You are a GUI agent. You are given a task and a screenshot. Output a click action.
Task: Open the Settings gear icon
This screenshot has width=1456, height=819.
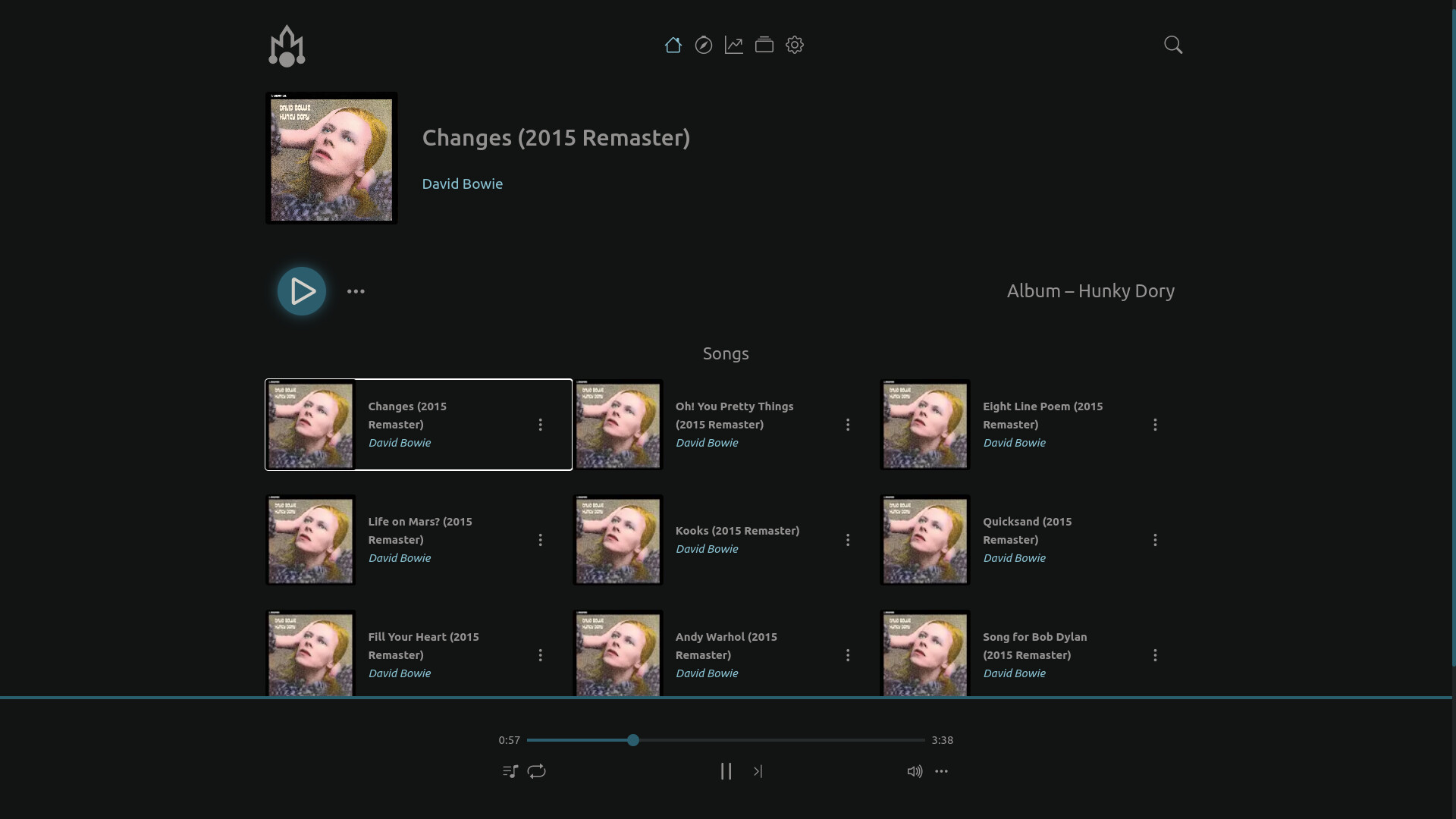point(794,45)
